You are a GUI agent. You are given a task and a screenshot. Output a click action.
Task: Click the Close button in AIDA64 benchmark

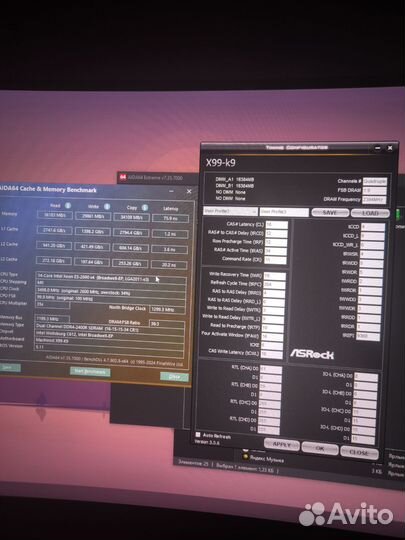(x=174, y=376)
